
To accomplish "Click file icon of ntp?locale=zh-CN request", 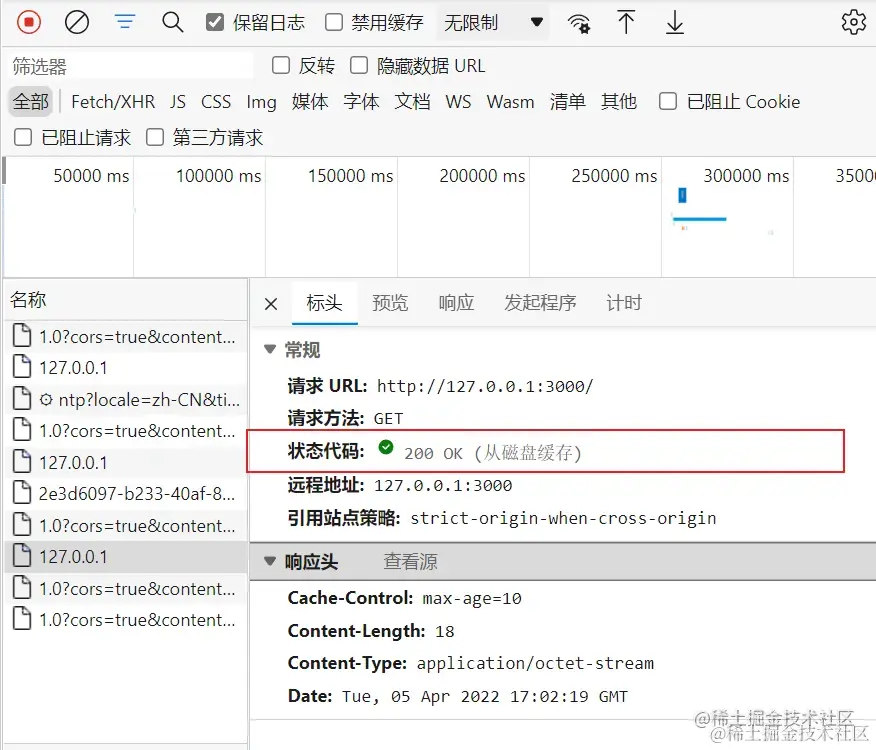I will click(x=22, y=398).
